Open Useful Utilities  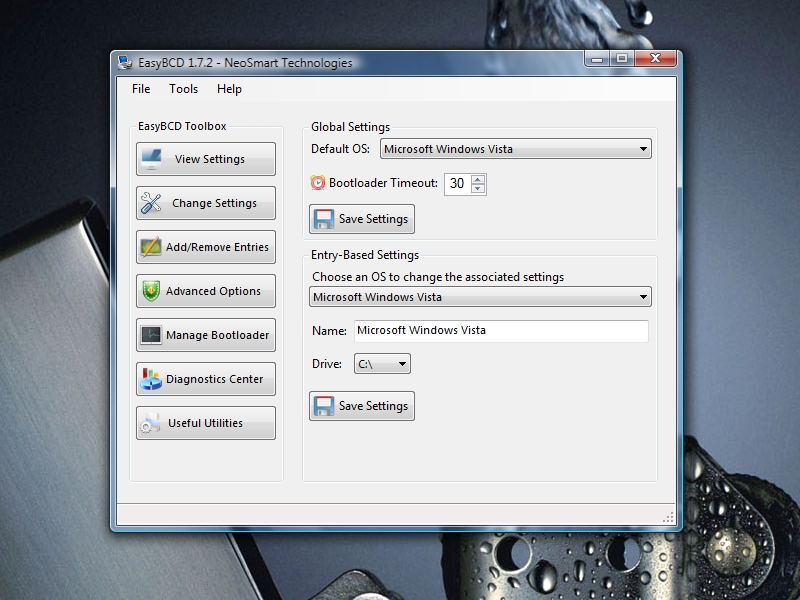[206, 423]
